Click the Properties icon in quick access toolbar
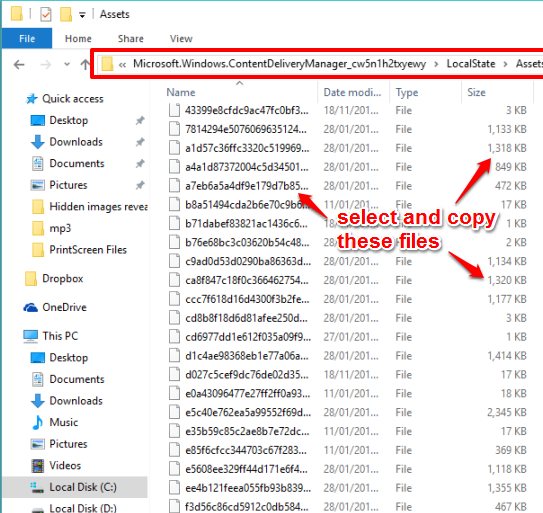The height and width of the screenshot is (513, 543). pos(46,15)
